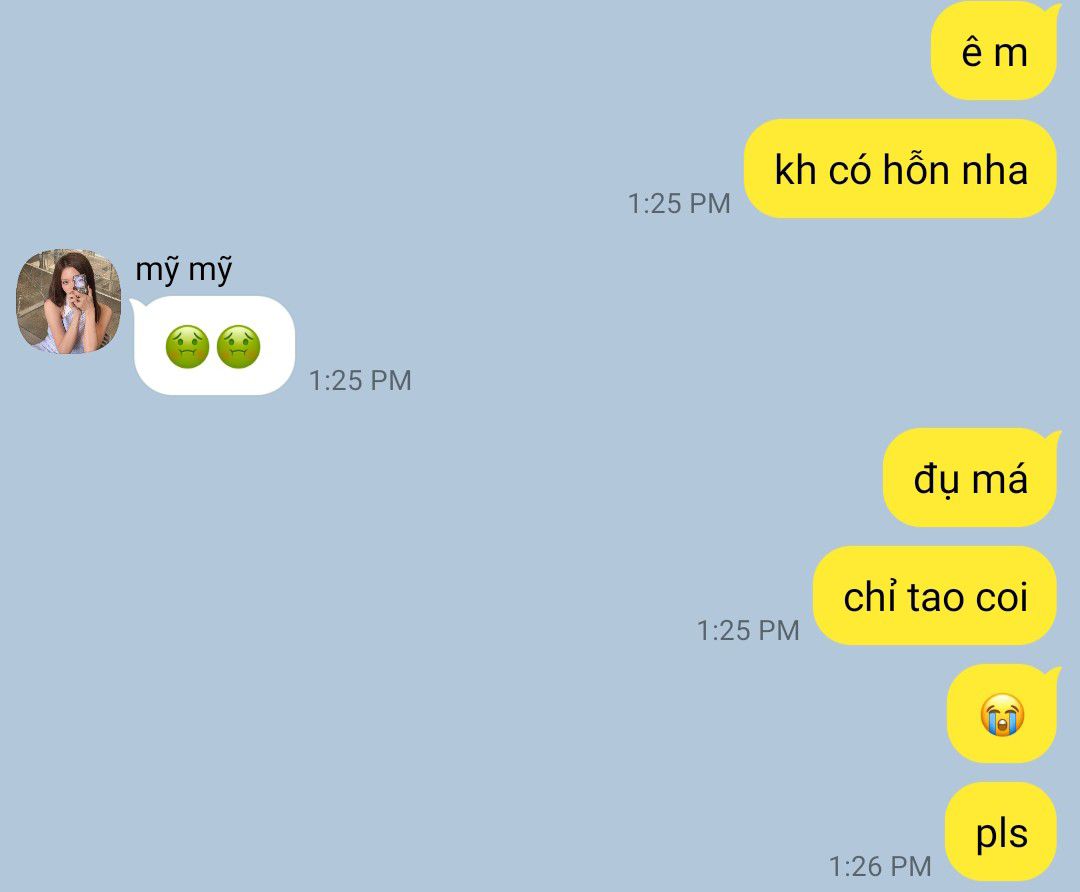The image size is (1080, 892).
Task: Select the "pls" message bubble
Action: coord(1001,832)
